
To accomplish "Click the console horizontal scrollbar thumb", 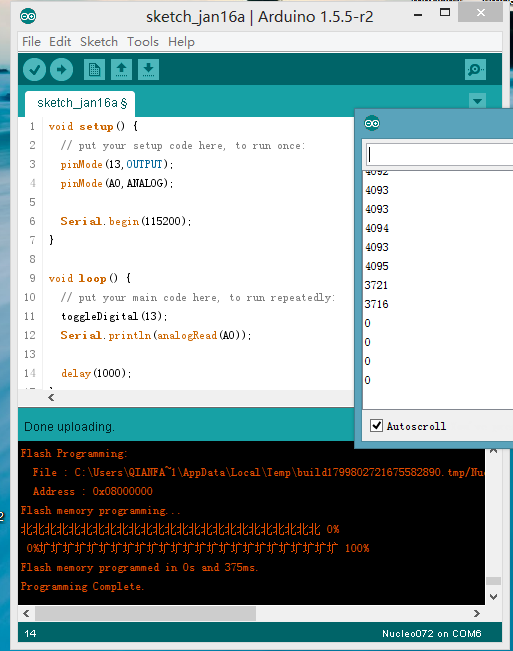I will click(x=145, y=613).
